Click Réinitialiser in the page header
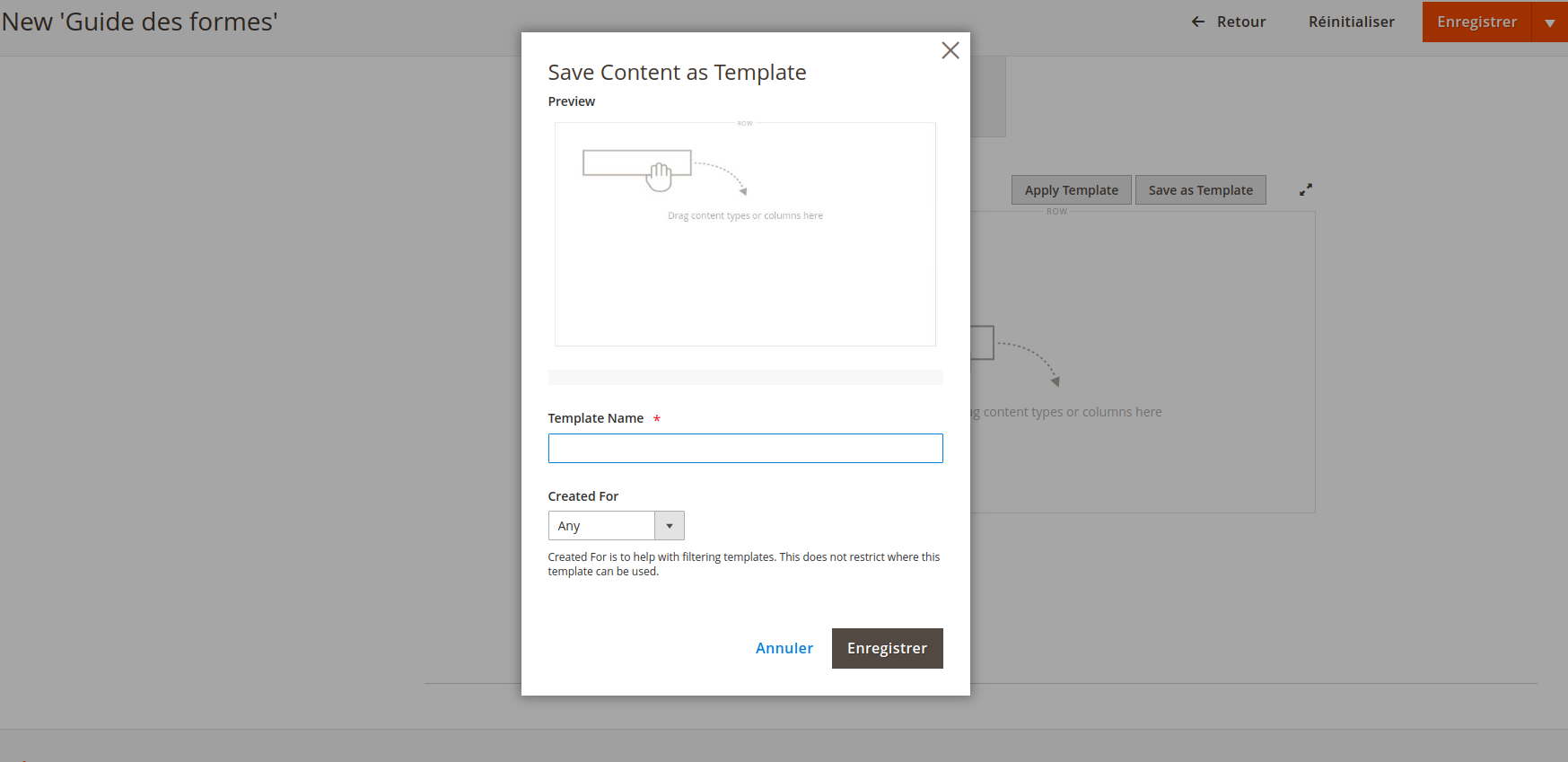 point(1351,22)
